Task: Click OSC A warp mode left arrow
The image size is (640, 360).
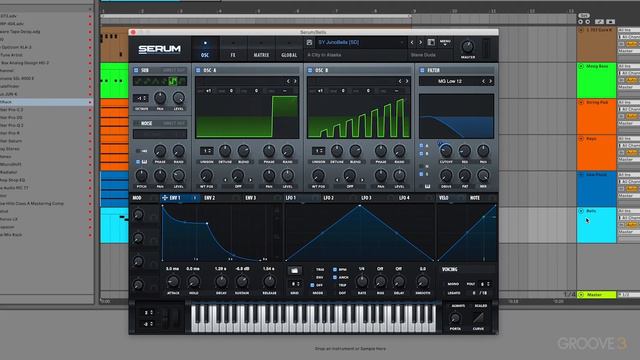Action: 225,180
